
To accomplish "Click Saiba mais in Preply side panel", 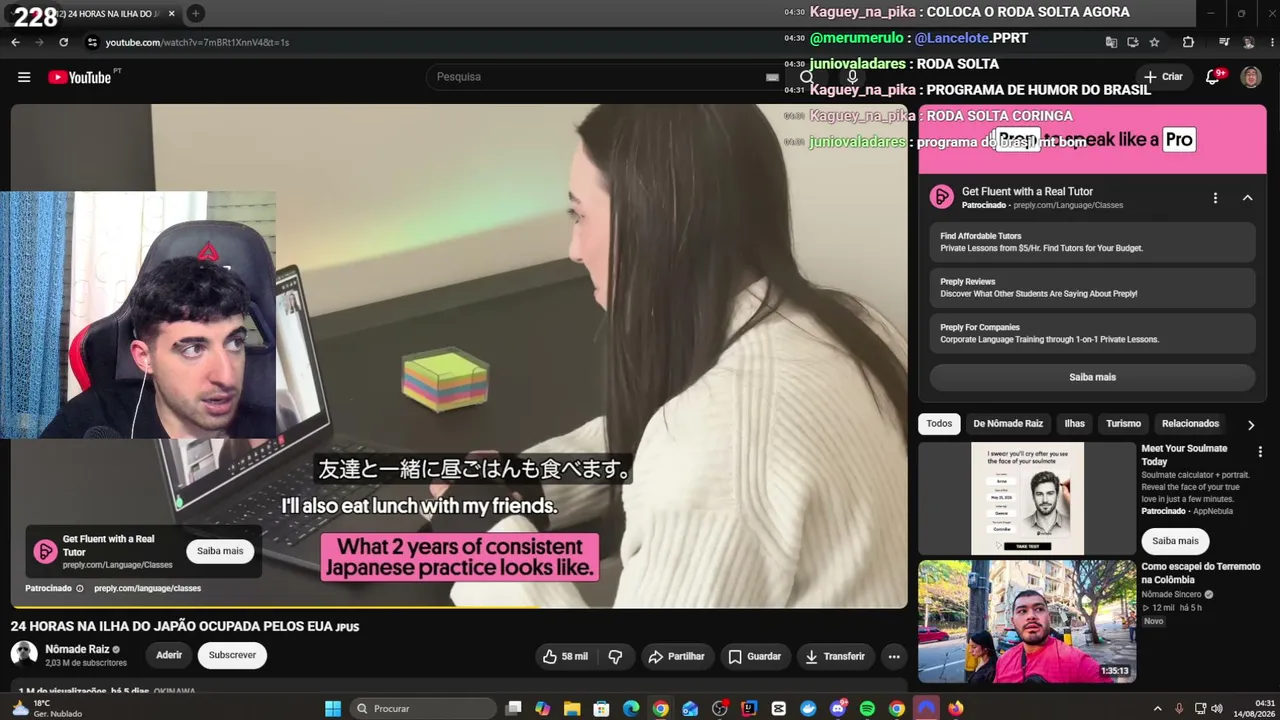I will (1092, 377).
